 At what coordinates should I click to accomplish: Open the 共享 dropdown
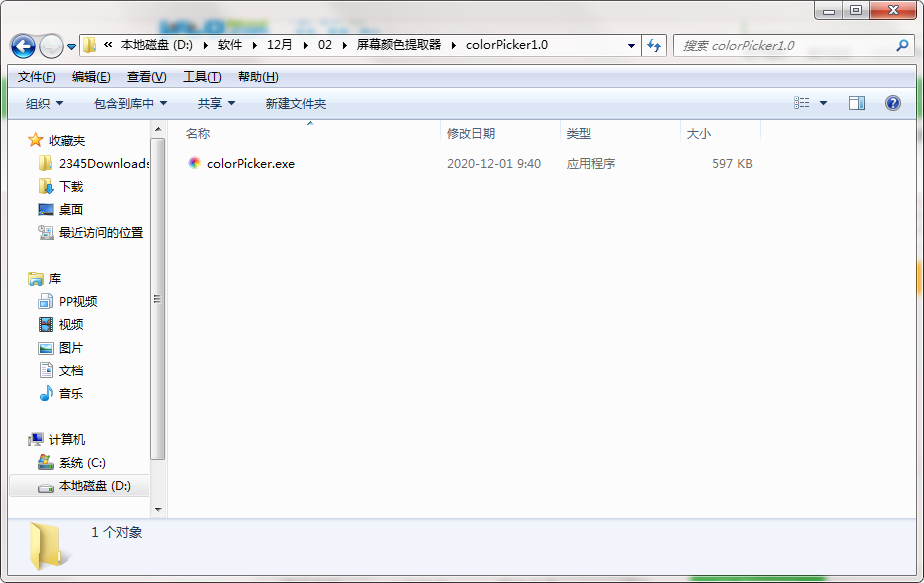216,103
